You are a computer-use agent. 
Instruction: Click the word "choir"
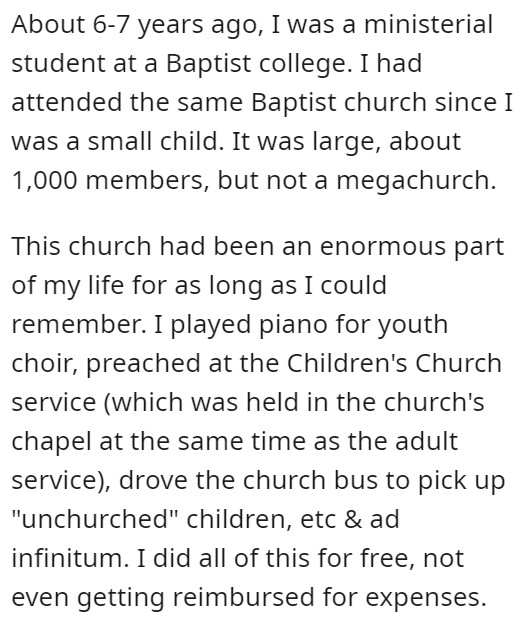pyautogui.click(x=42, y=363)
